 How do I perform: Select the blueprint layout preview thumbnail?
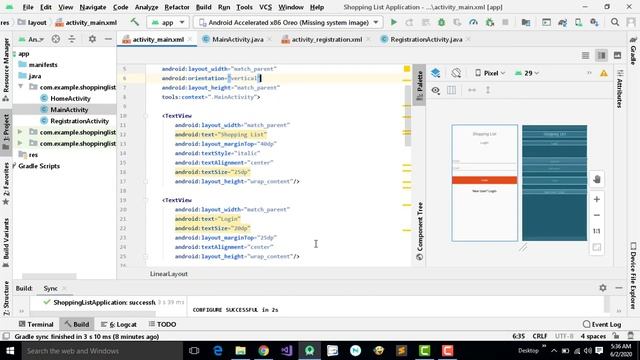tap(554, 182)
